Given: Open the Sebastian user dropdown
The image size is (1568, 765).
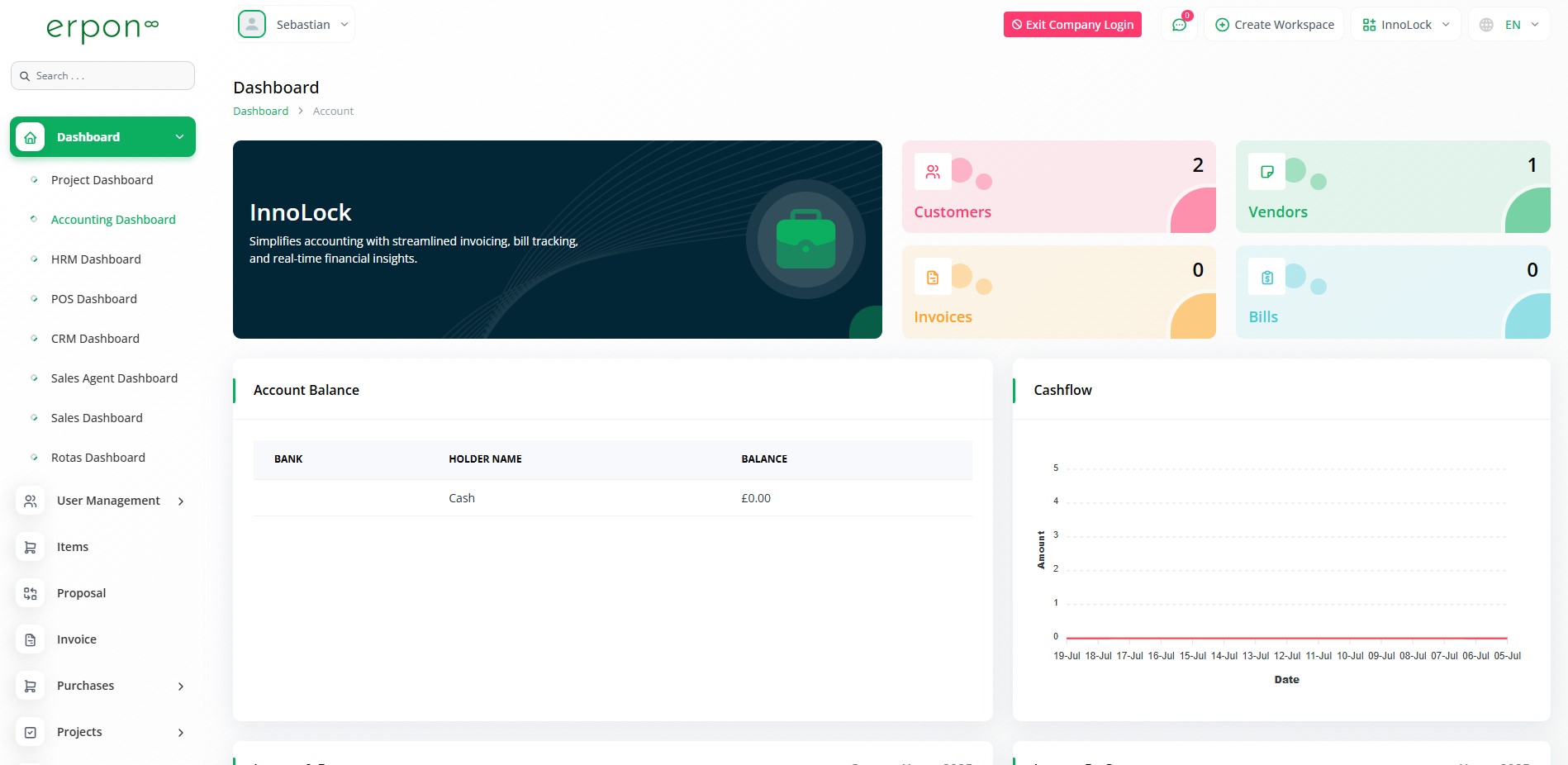Looking at the screenshot, I should click(294, 25).
